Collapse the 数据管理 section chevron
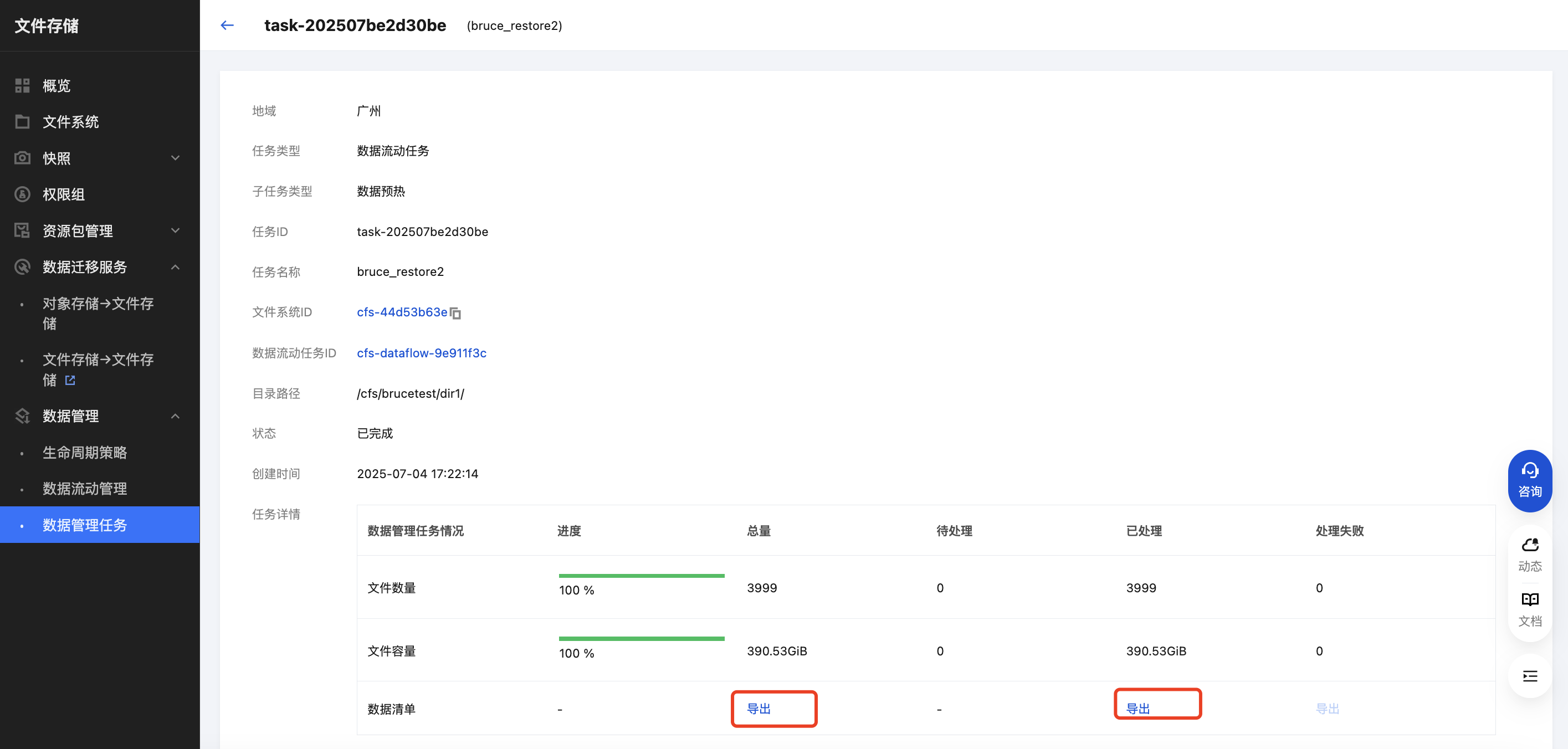This screenshot has height=749, width=1568. pos(175,416)
